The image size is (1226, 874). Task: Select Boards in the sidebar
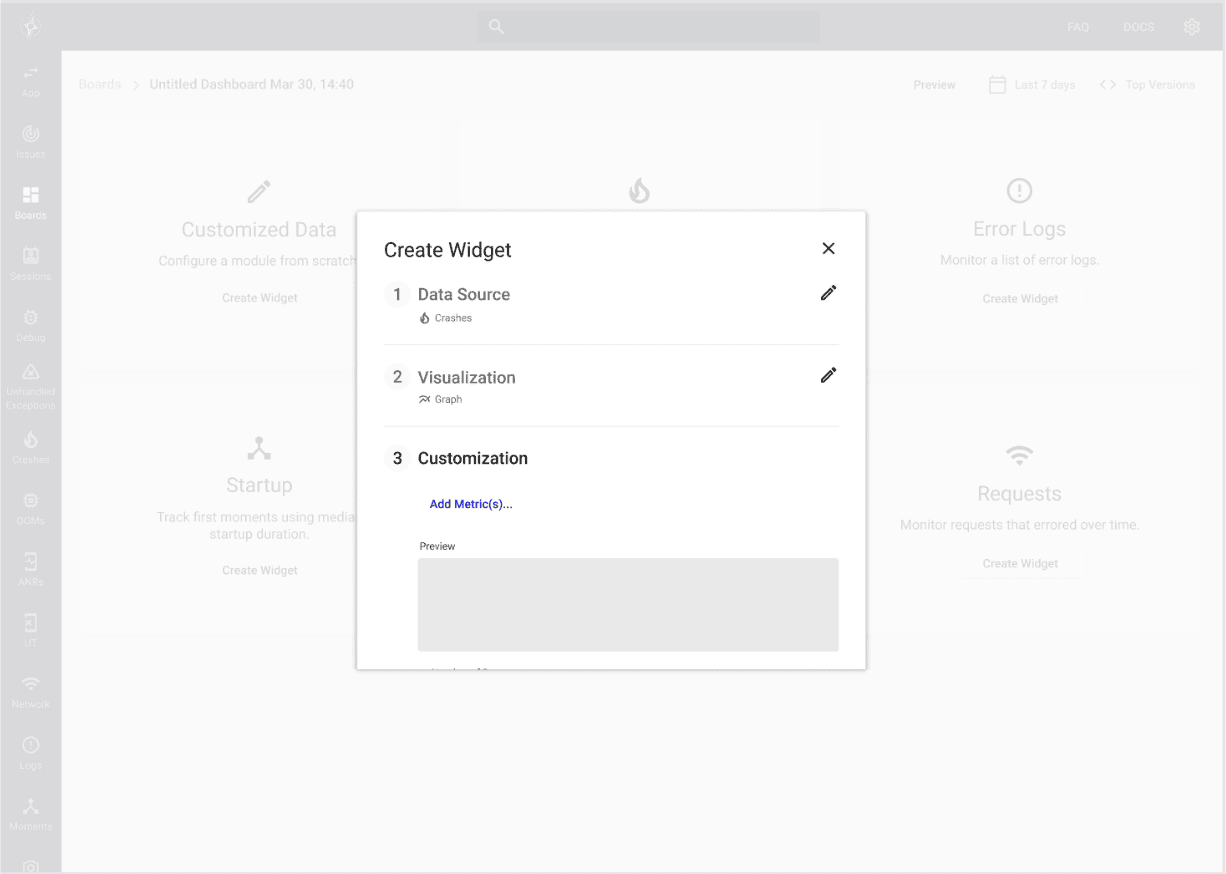coord(31,204)
